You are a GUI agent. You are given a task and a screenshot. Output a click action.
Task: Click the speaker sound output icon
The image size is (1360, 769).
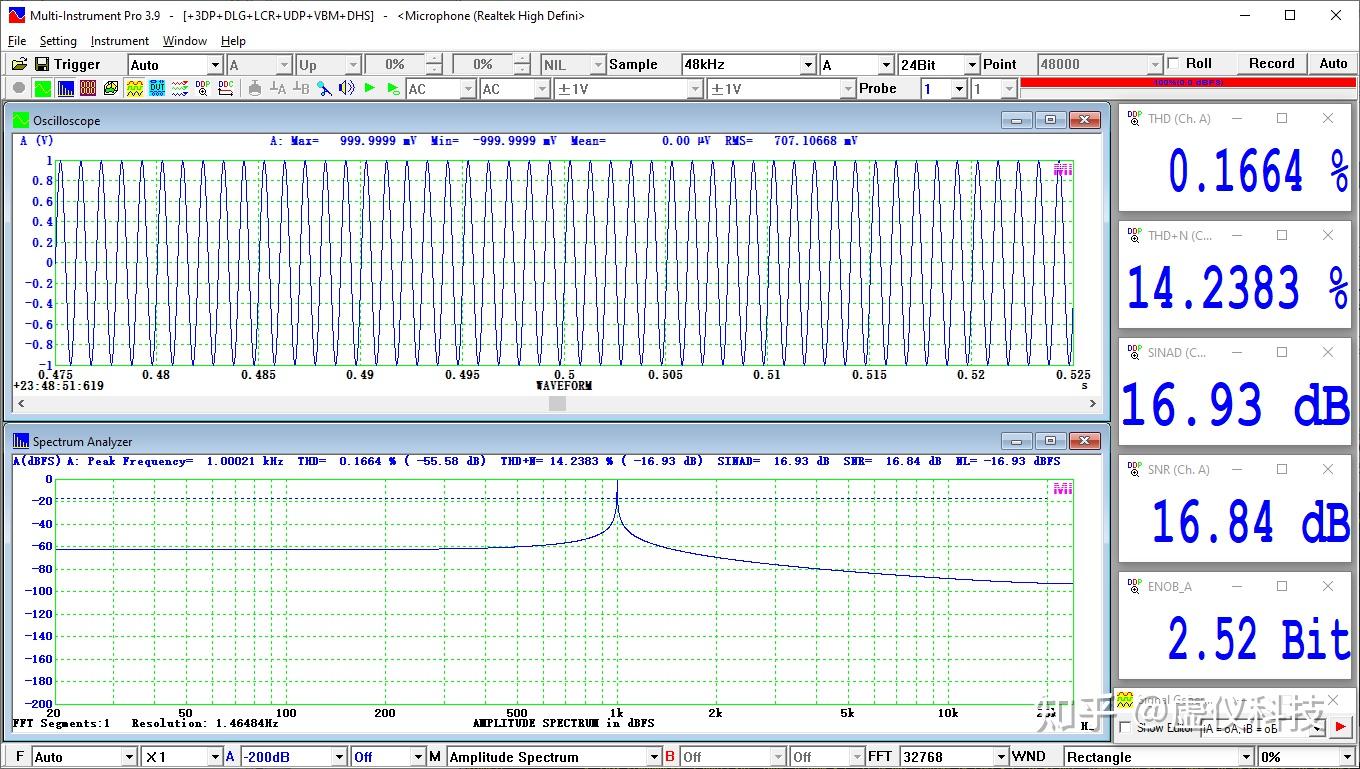point(346,88)
